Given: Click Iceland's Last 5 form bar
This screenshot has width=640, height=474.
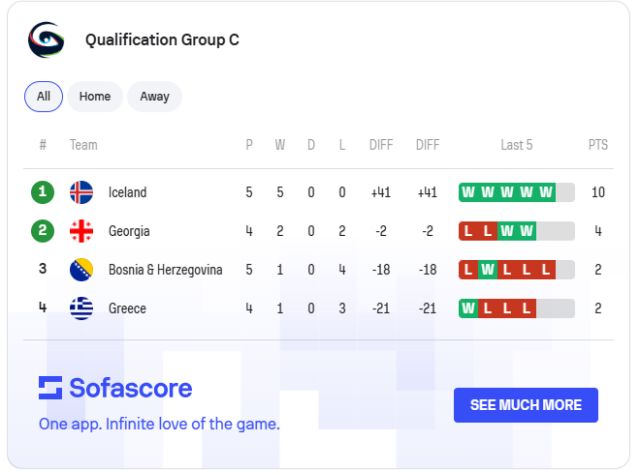Looking at the screenshot, I should 516,192.
